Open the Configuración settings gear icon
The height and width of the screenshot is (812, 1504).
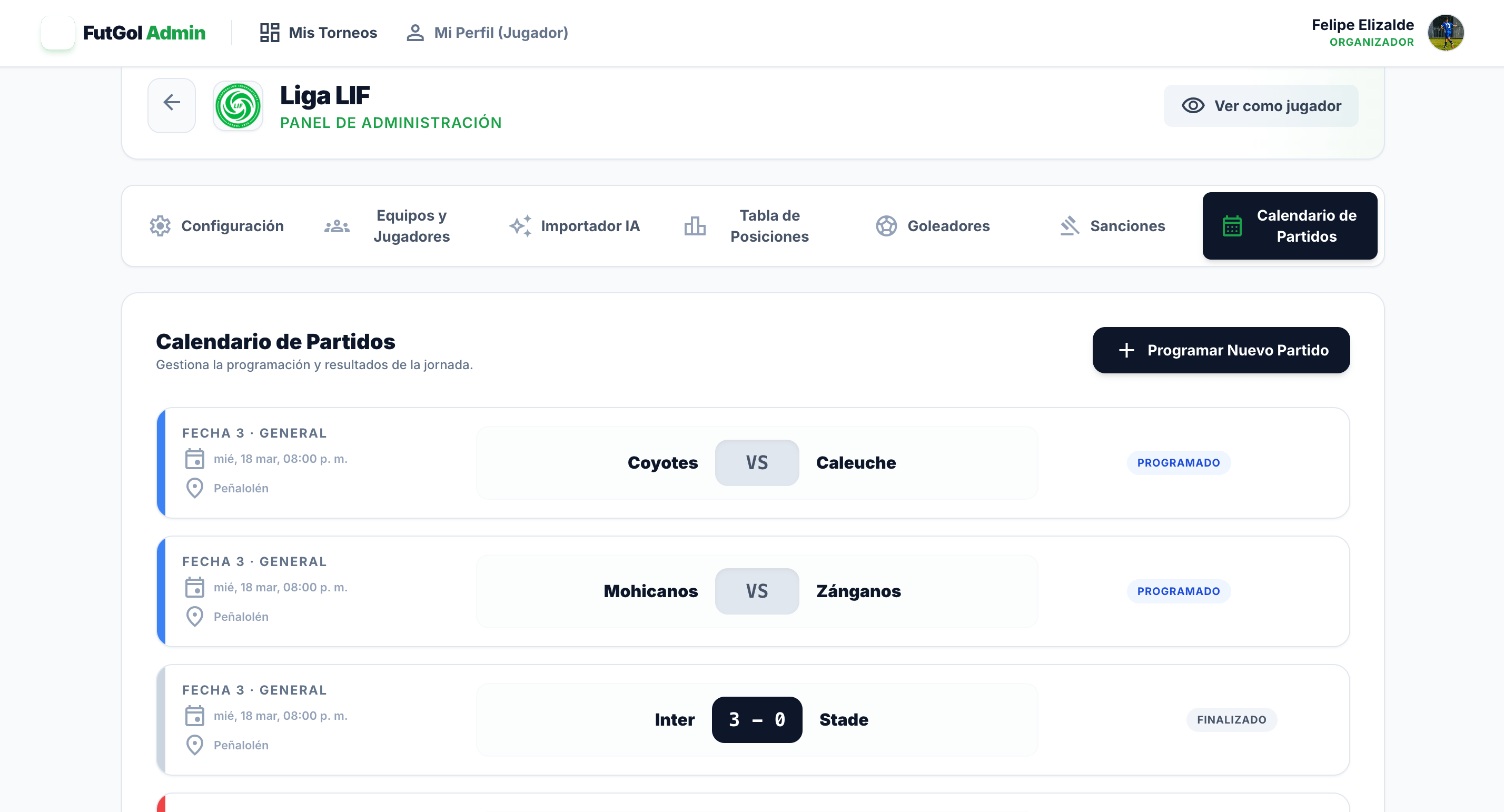coord(159,226)
